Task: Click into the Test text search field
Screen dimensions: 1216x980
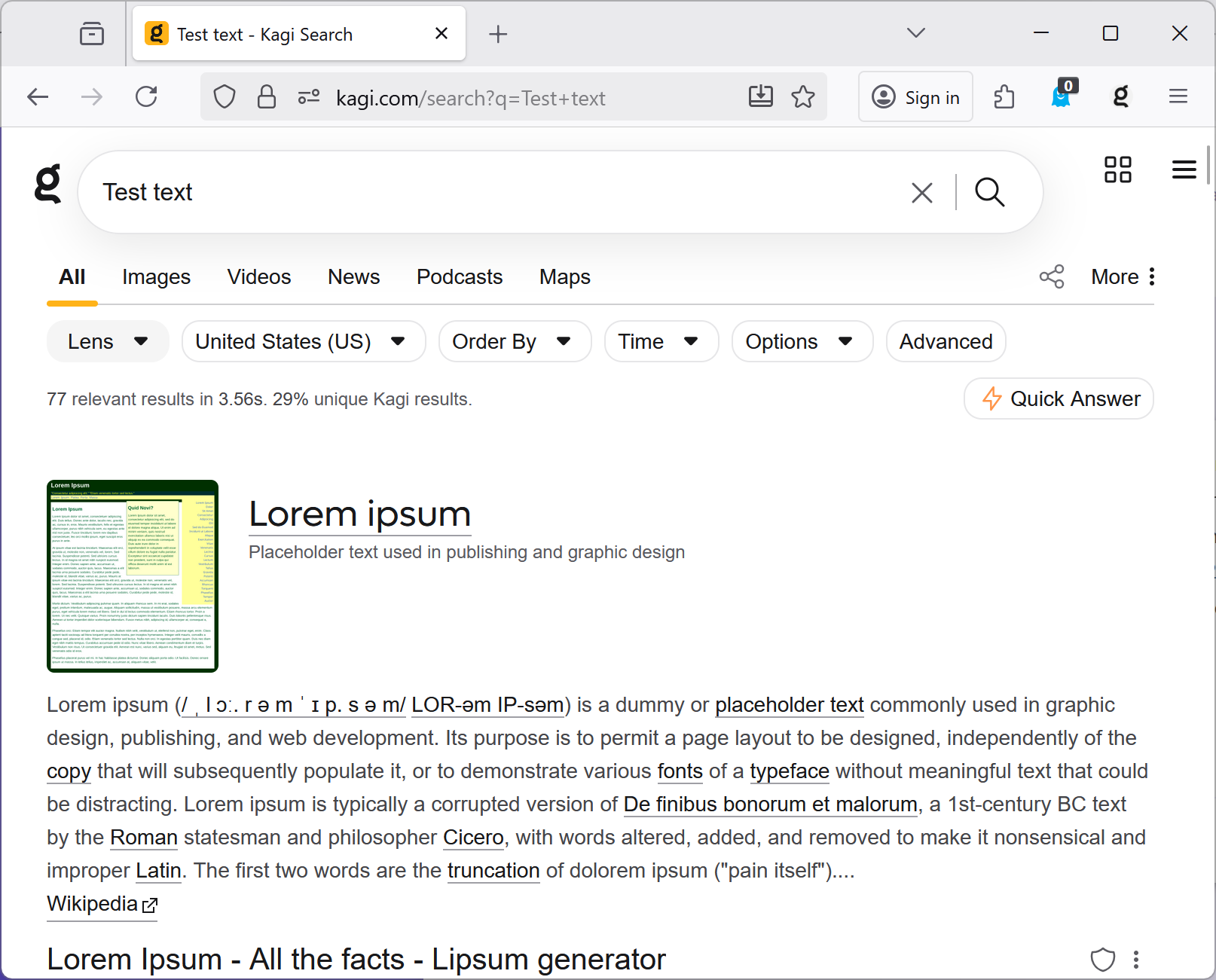Action: pos(490,193)
